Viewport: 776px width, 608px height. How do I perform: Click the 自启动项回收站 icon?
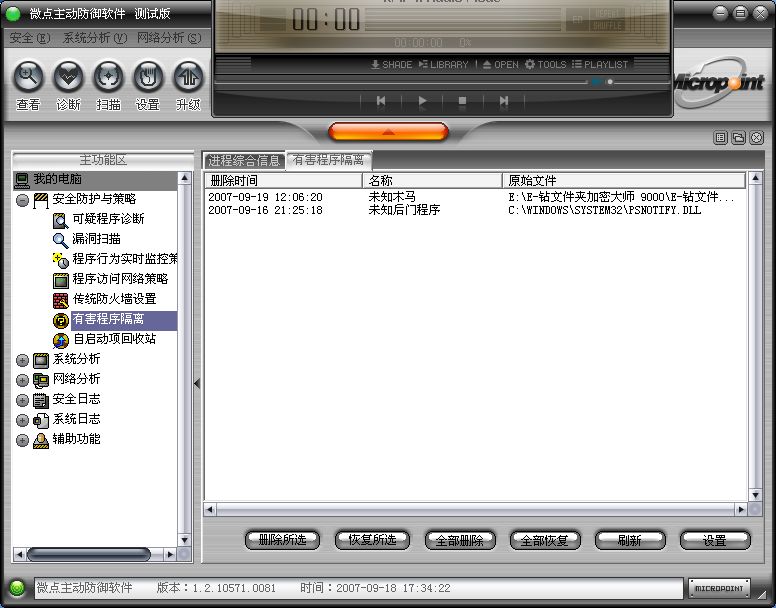(60, 340)
